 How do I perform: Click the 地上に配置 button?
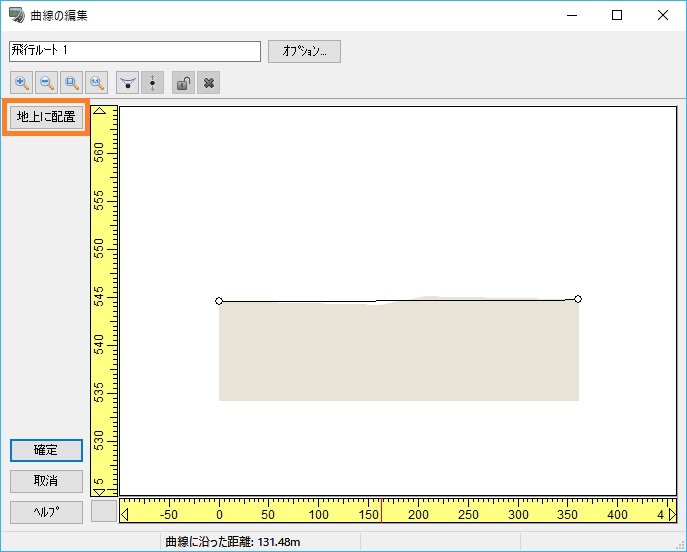[46, 117]
